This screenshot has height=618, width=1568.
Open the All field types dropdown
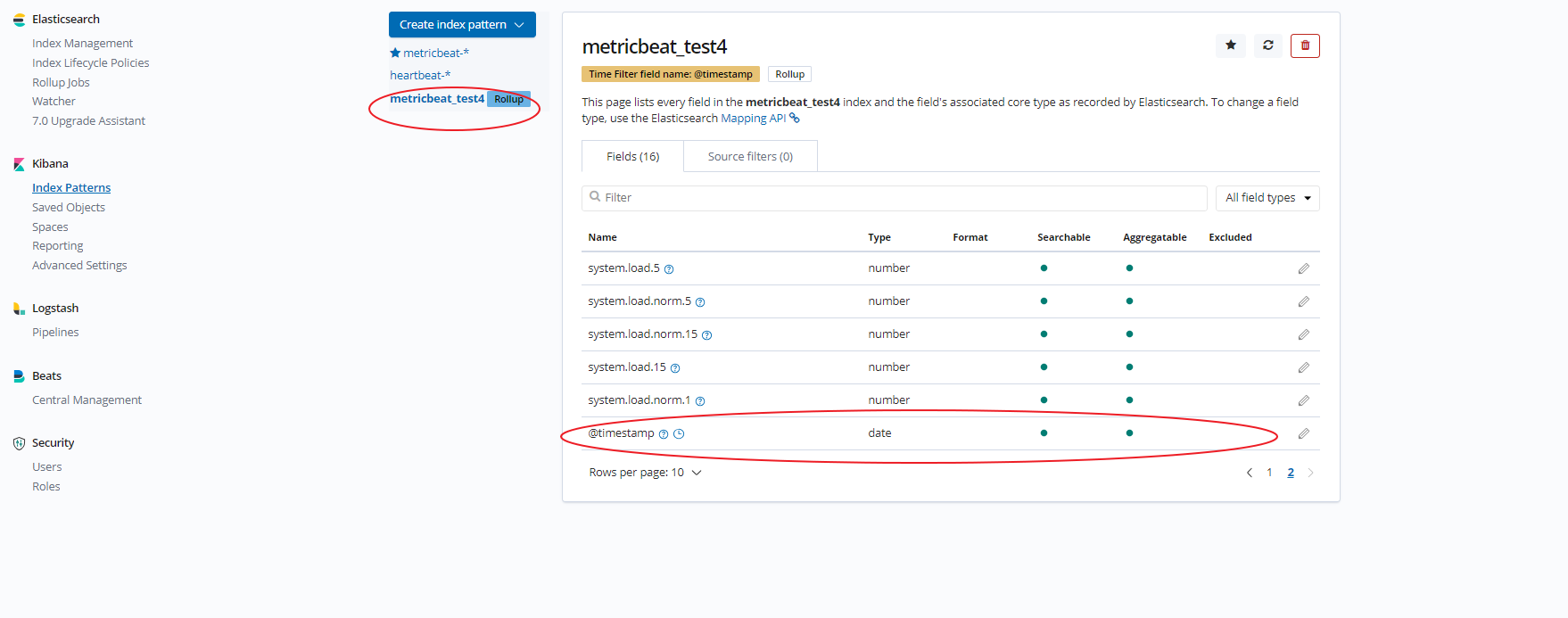point(1267,198)
